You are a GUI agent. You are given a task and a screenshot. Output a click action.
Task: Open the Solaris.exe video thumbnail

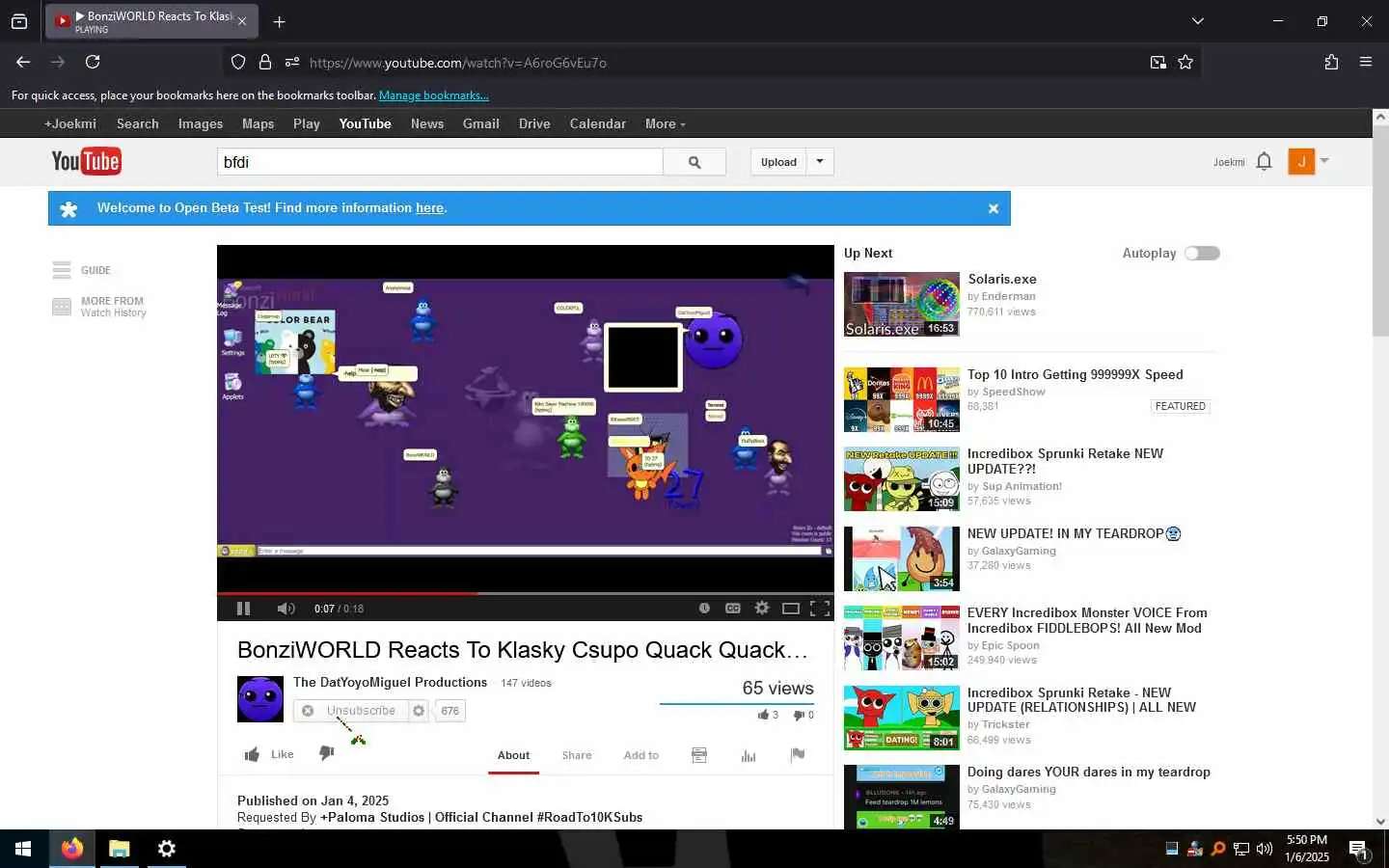pos(902,304)
